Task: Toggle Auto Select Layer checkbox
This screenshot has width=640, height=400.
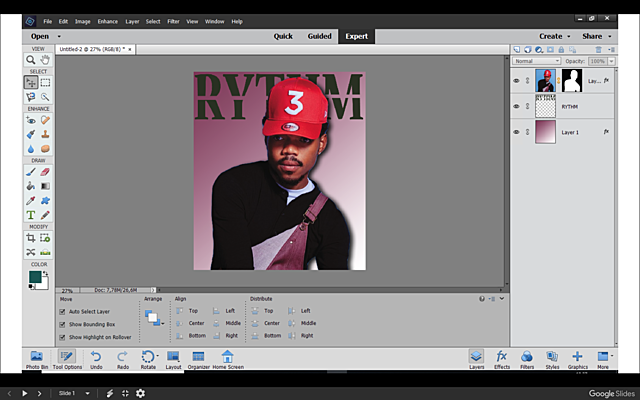Action: point(62,311)
